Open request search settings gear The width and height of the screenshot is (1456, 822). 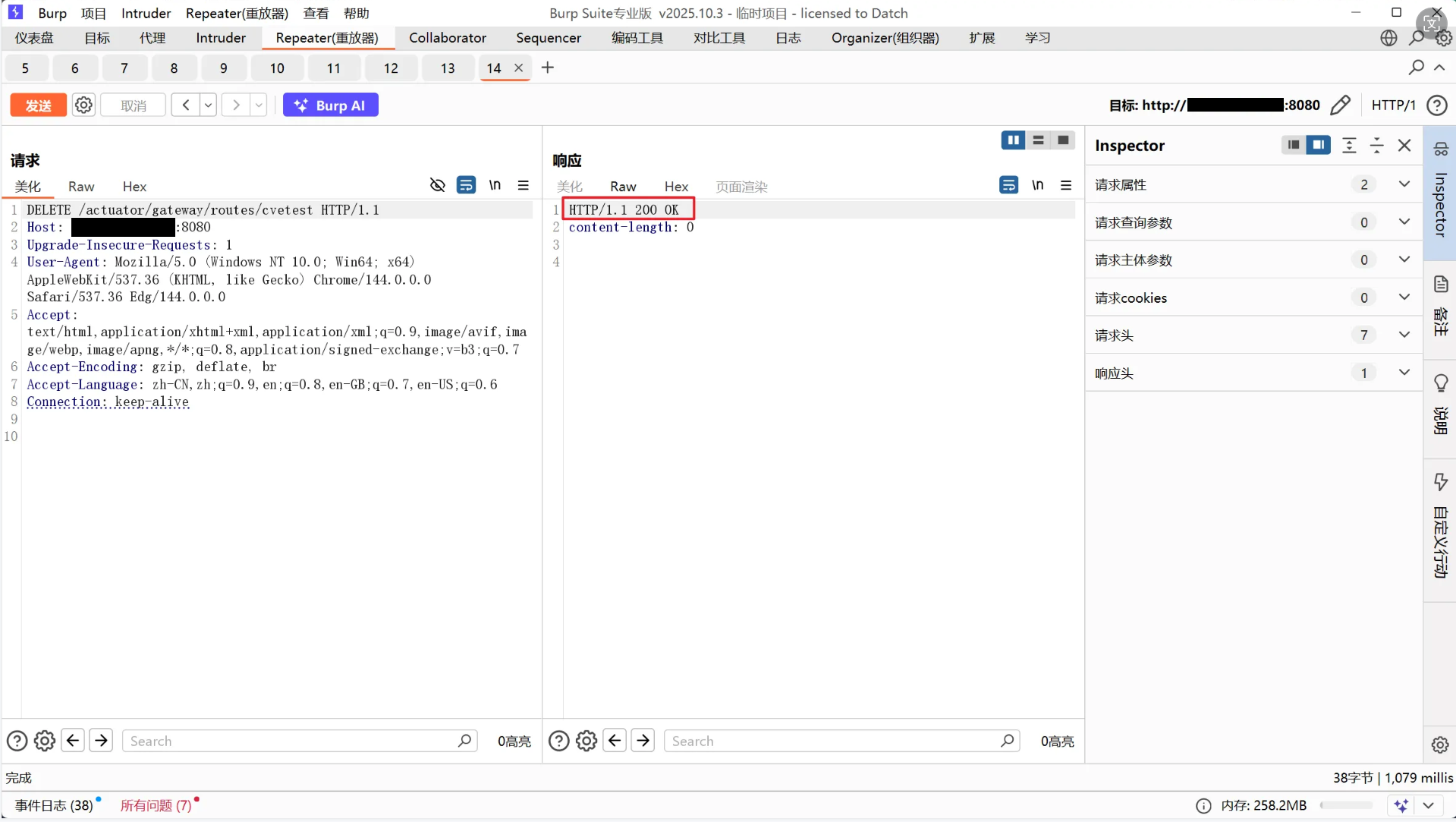[45, 741]
